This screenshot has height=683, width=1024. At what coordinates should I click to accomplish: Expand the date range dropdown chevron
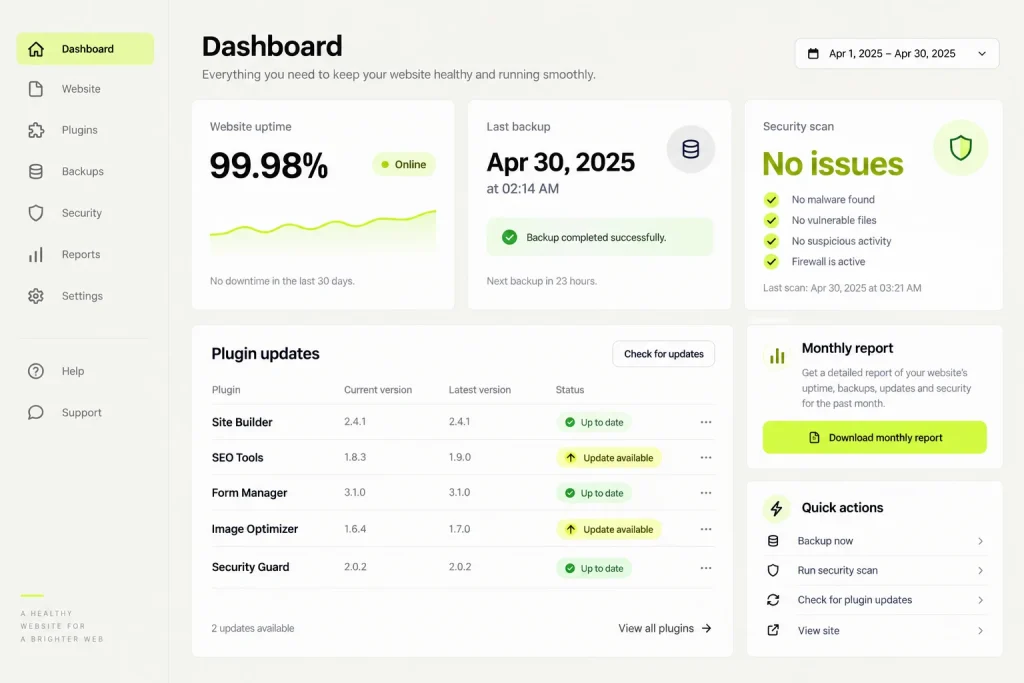(x=982, y=54)
